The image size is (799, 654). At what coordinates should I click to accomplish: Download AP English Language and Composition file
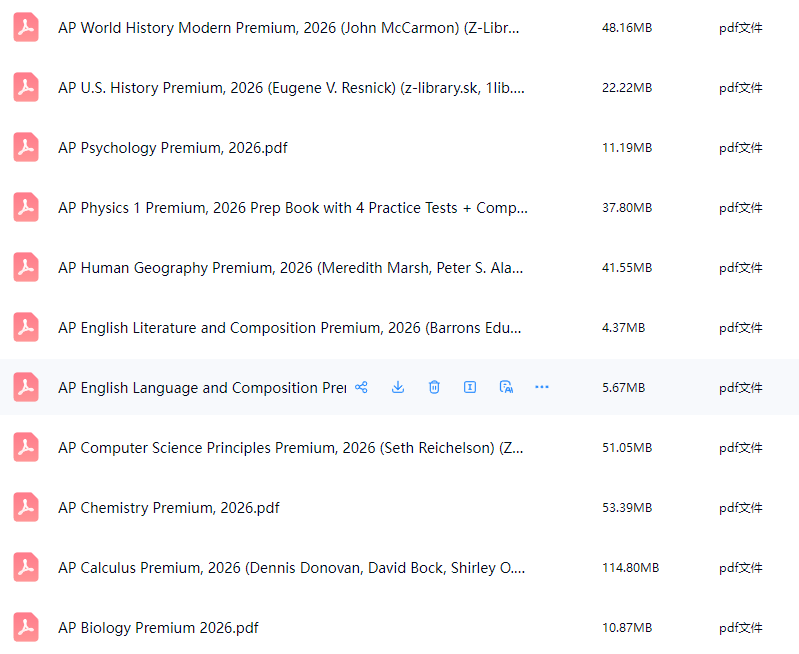click(x=398, y=387)
